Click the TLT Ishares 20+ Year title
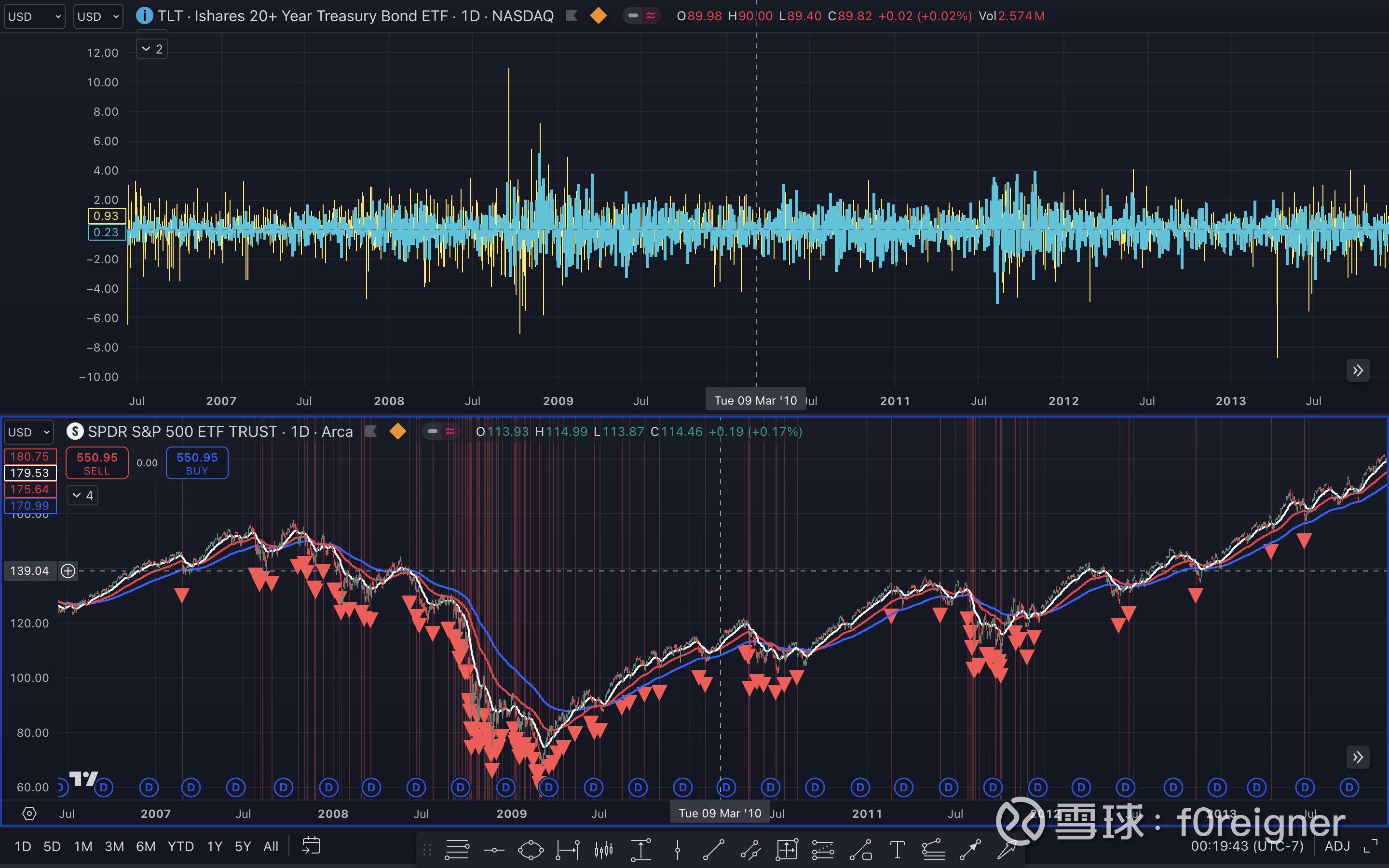The image size is (1389, 868). click(356, 15)
